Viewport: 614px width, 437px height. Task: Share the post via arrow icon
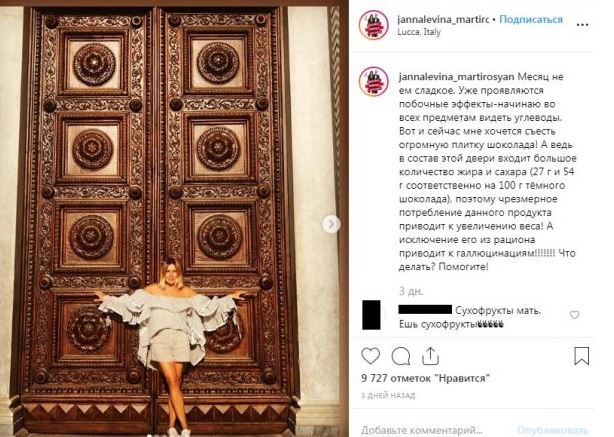coord(430,356)
